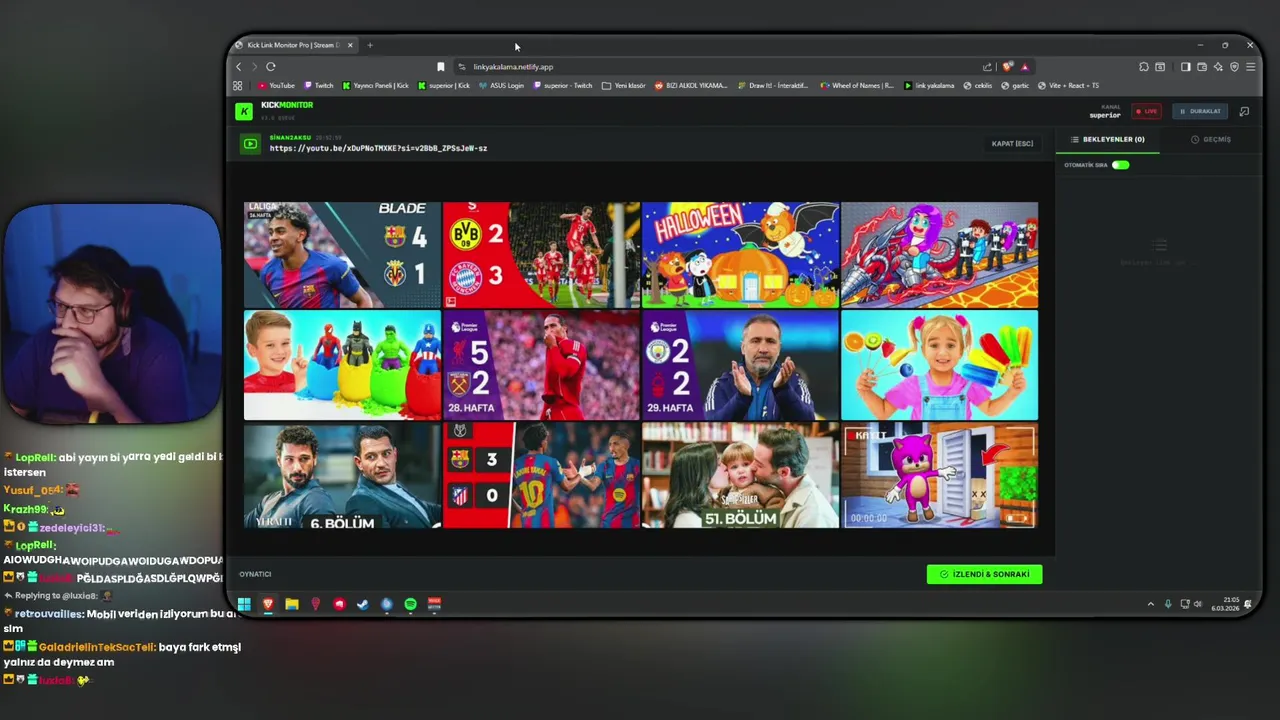The image size is (1280, 720).
Task: Open the Vite + React + TS bookmark
Action: 1069,86
